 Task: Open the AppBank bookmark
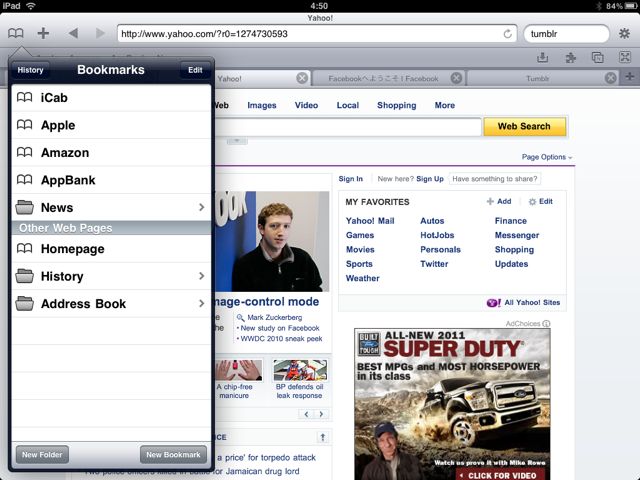point(111,180)
